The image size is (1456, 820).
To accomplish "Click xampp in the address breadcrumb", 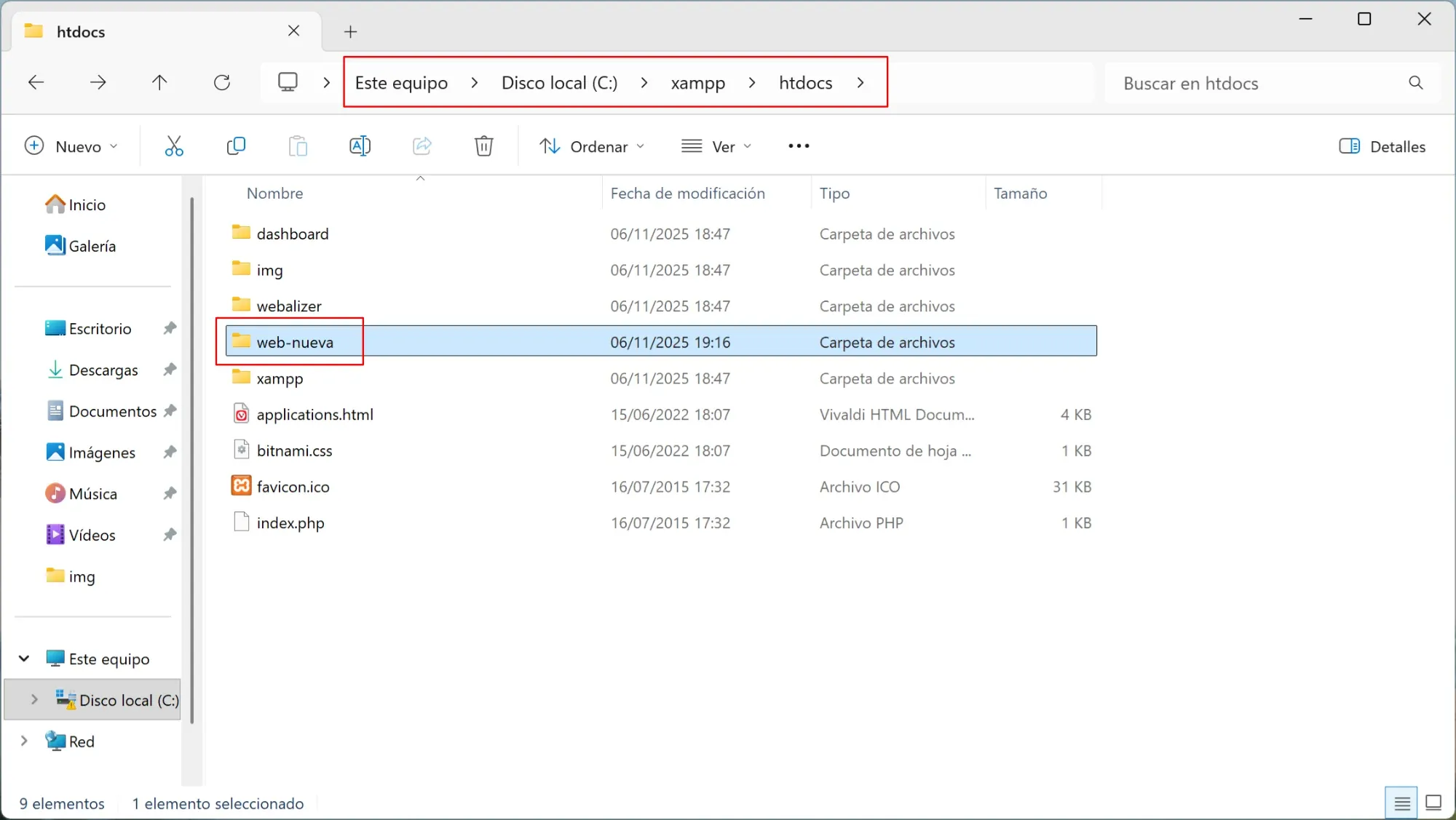I will pyautogui.click(x=697, y=83).
